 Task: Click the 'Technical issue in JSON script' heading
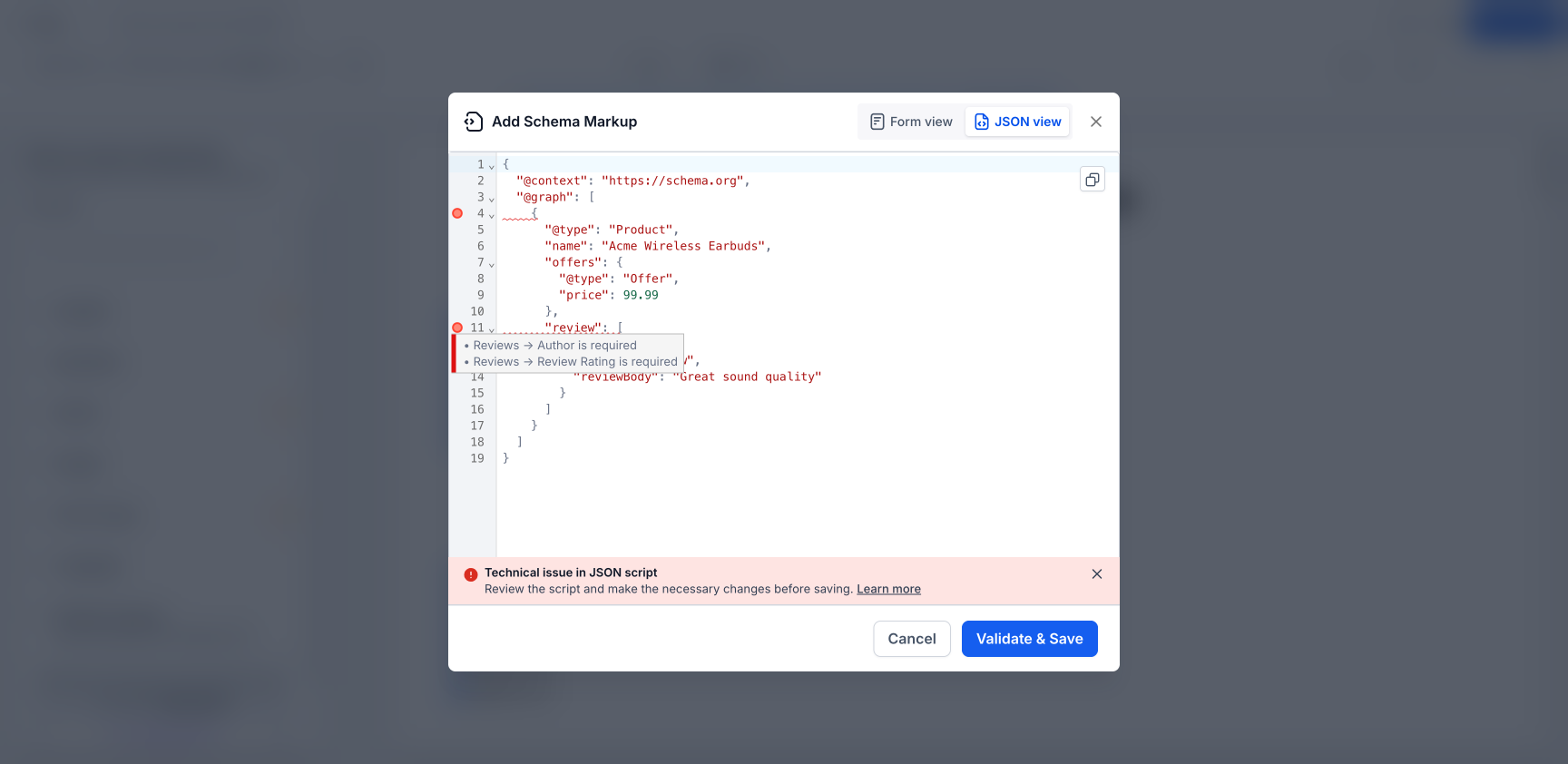click(571, 573)
